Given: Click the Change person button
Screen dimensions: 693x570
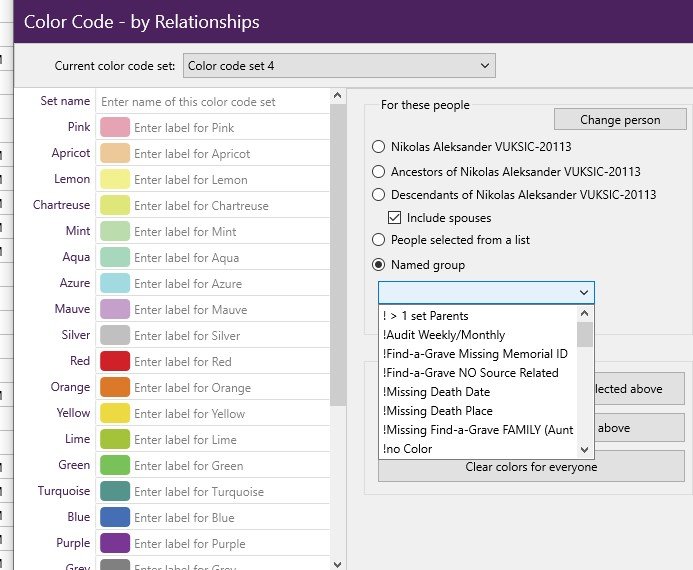Looking at the screenshot, I should pyautogui.click(x=620, y=120).
